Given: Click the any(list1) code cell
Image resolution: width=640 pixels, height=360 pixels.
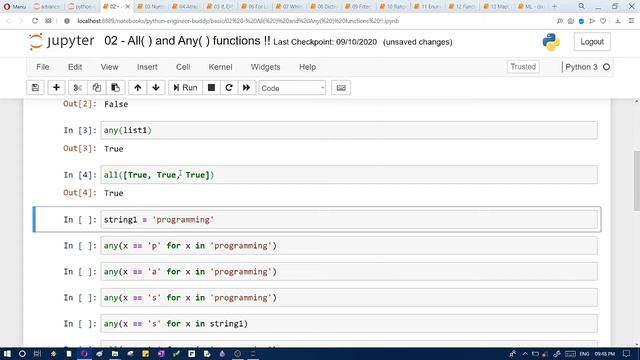Looking at the screenshot, I should click(349, 130).
